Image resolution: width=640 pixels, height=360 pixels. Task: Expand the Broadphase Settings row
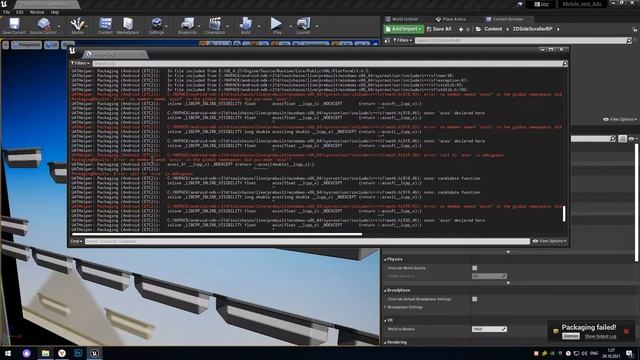coord(385,307)
